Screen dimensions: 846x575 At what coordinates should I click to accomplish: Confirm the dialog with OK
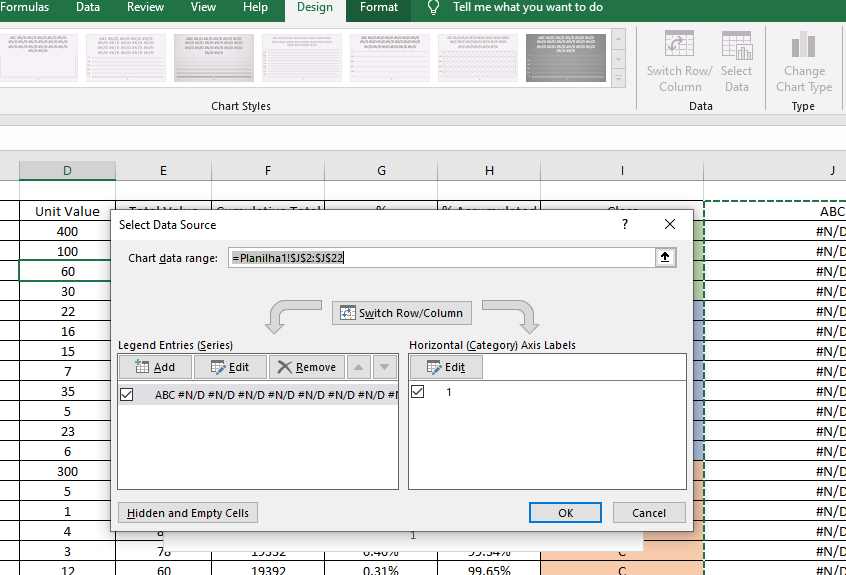(x=565, y=513)
